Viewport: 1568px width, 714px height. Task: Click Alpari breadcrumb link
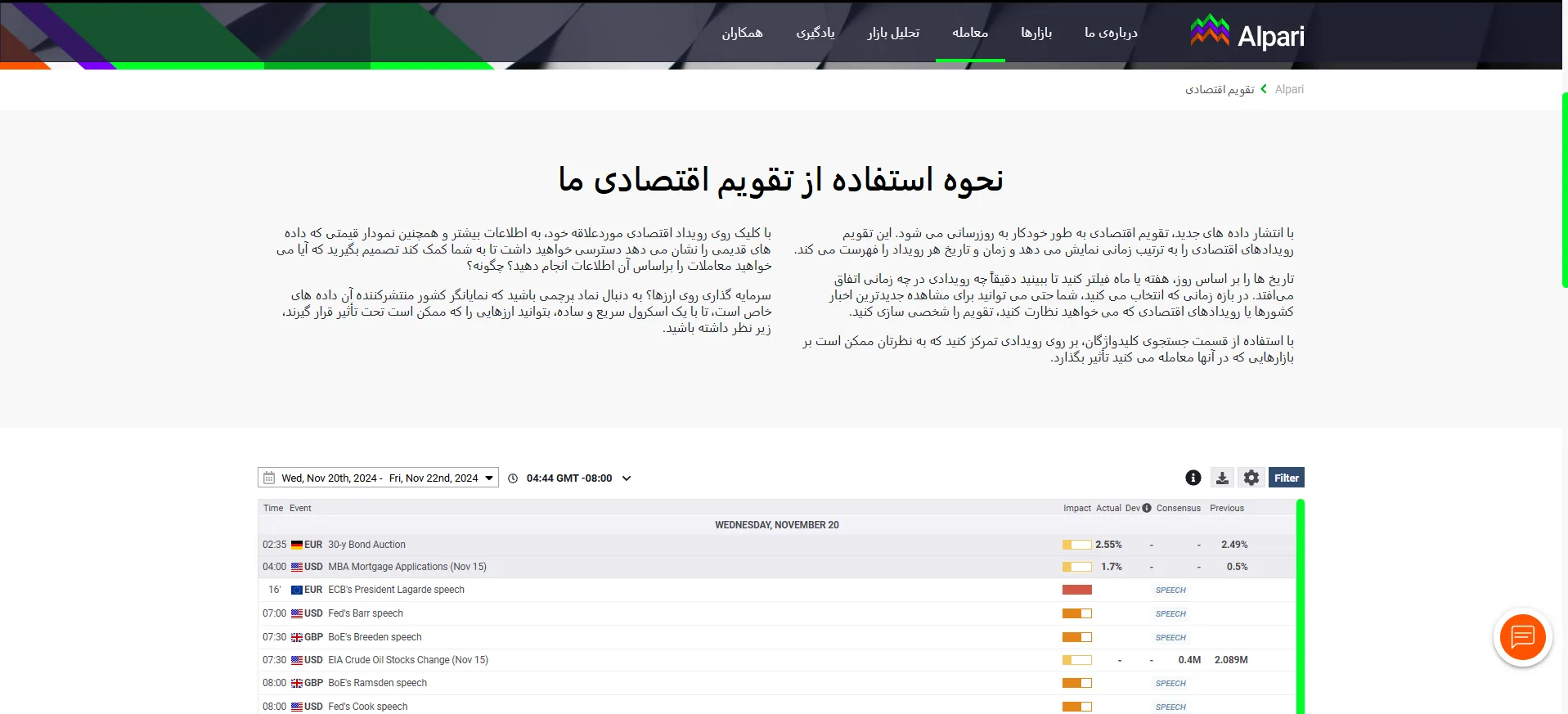pos(1289,89)
